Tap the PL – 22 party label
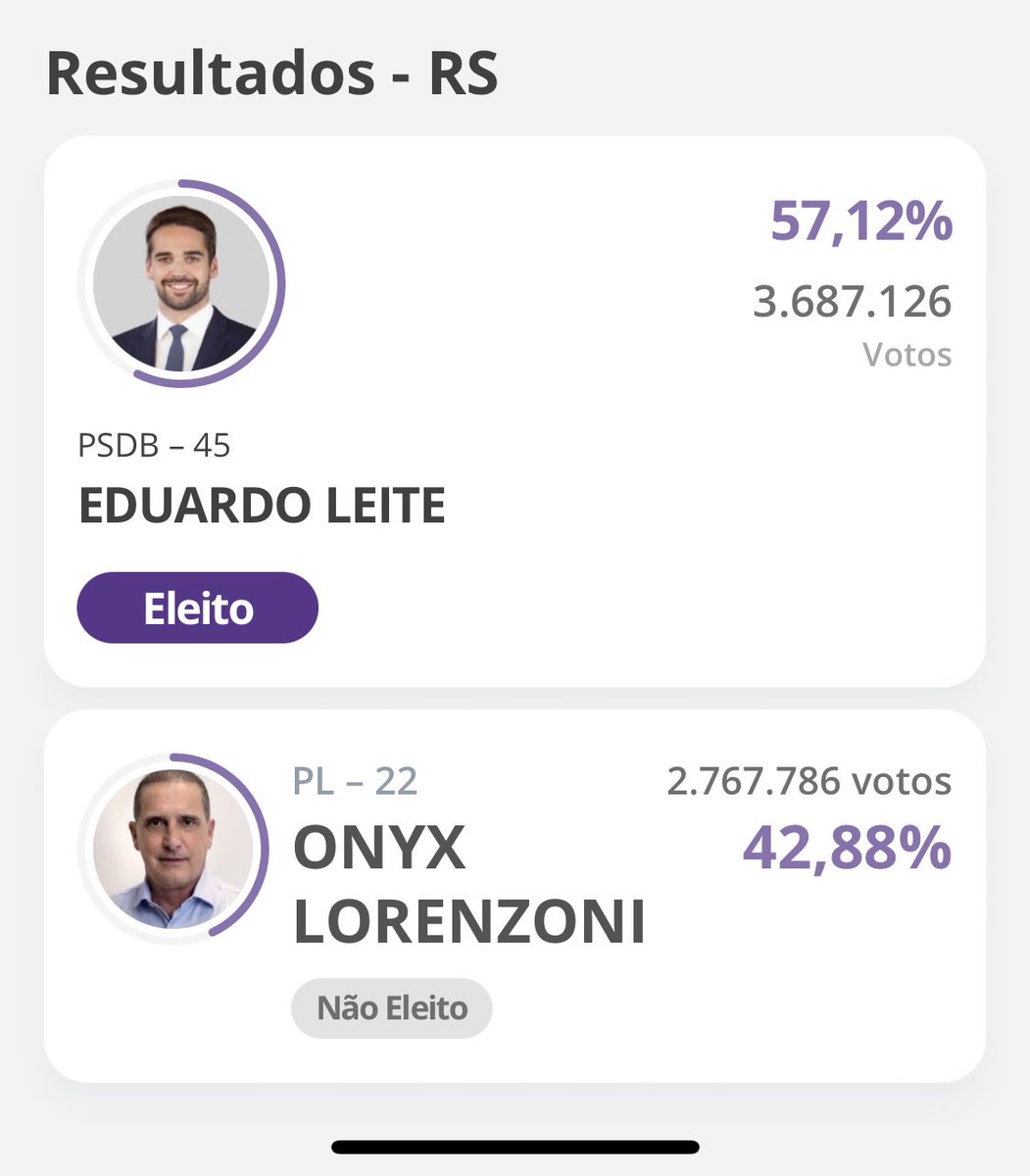1030x1176 pixels. click(356, 781)
